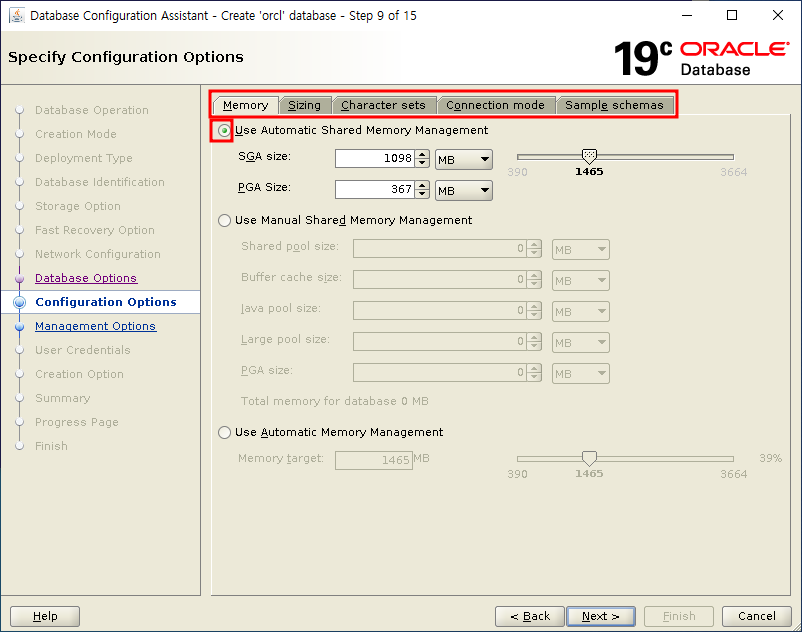Switch to Connection mode tab
The image size is (802, 632).
(495, 105)
